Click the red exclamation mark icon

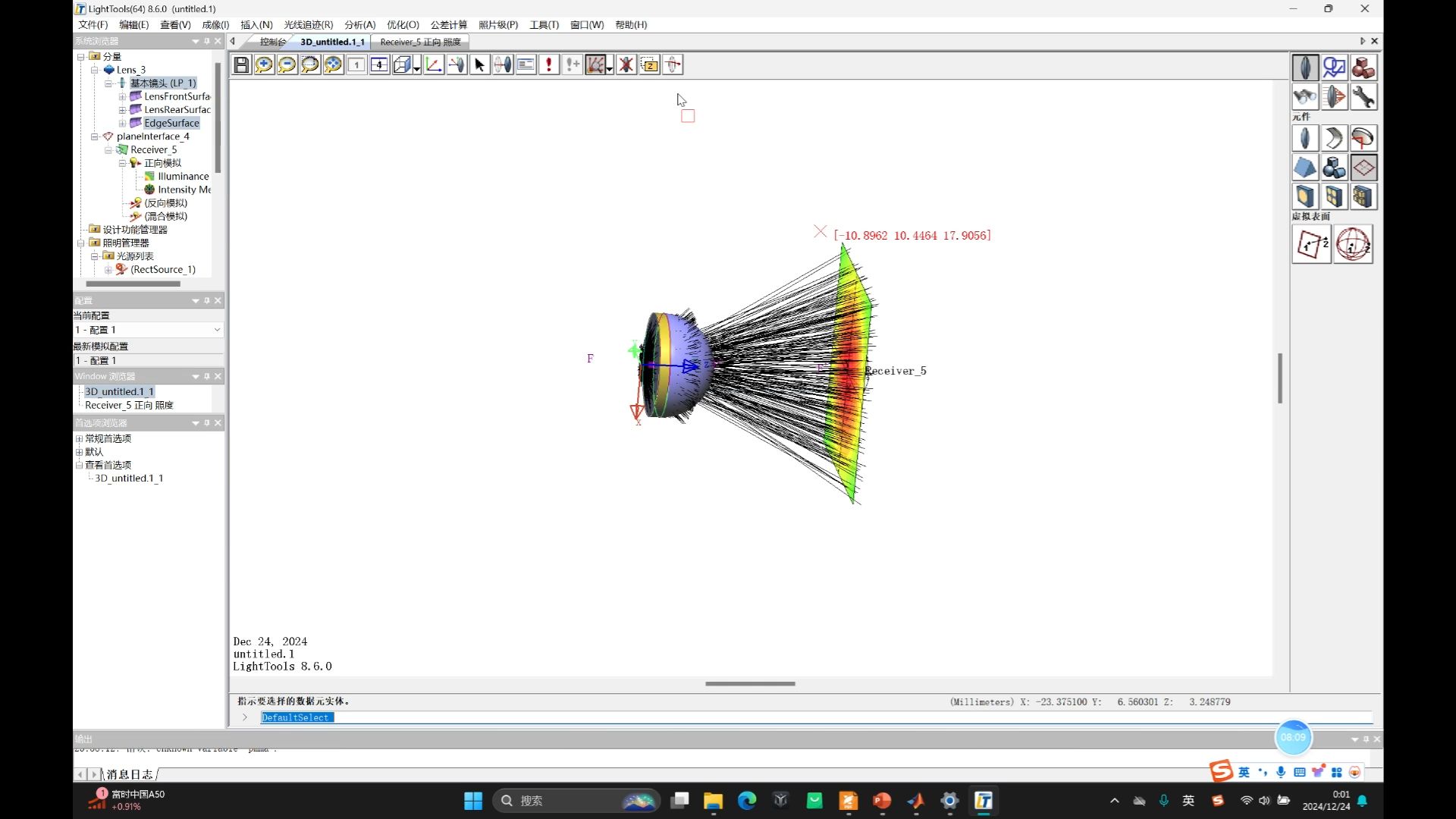tap(549, 65)
